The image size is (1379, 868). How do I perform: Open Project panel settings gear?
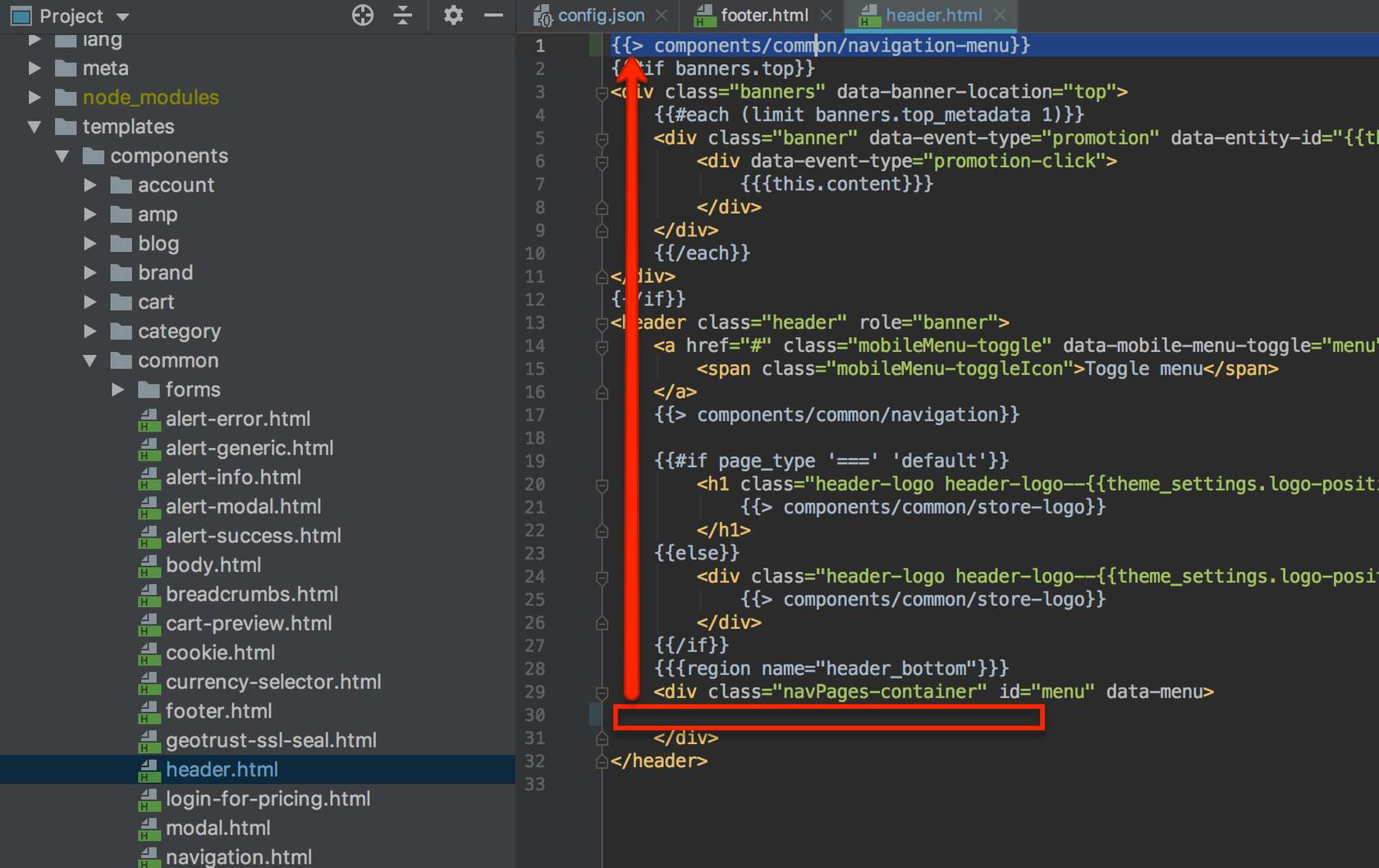[453, 16]
